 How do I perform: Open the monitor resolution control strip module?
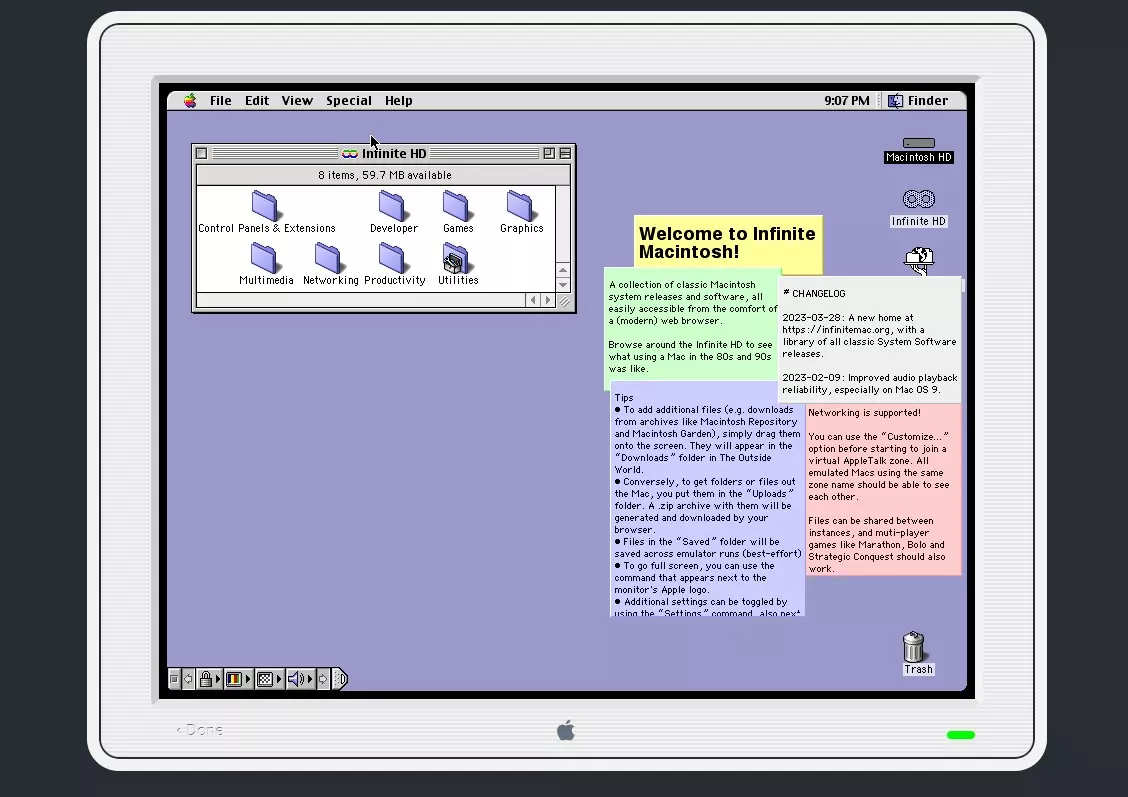point(268,679)
